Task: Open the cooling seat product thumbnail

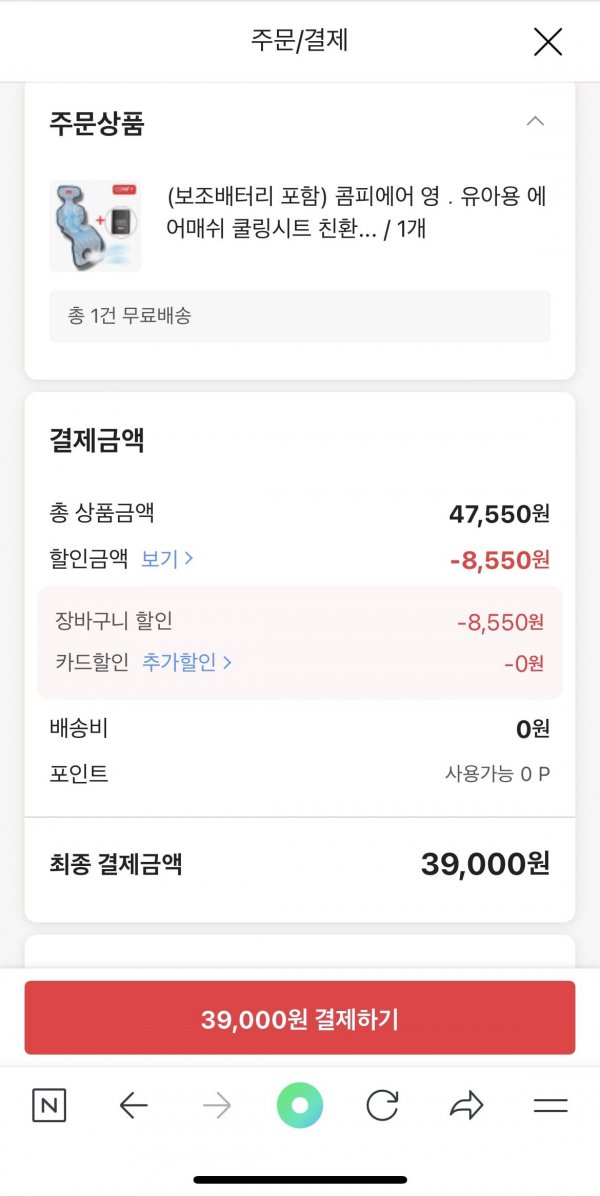Action: (x=95, y=226)
